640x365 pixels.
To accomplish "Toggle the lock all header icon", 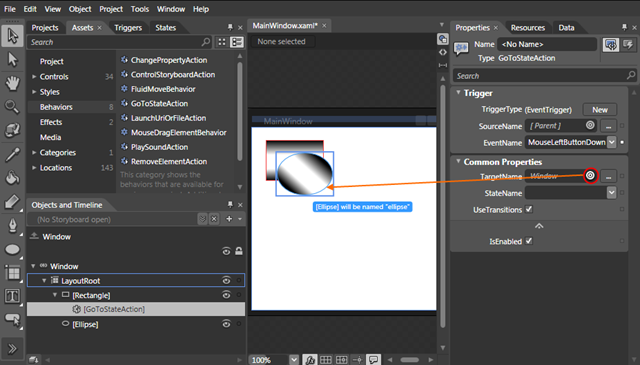I will point(239,251).
